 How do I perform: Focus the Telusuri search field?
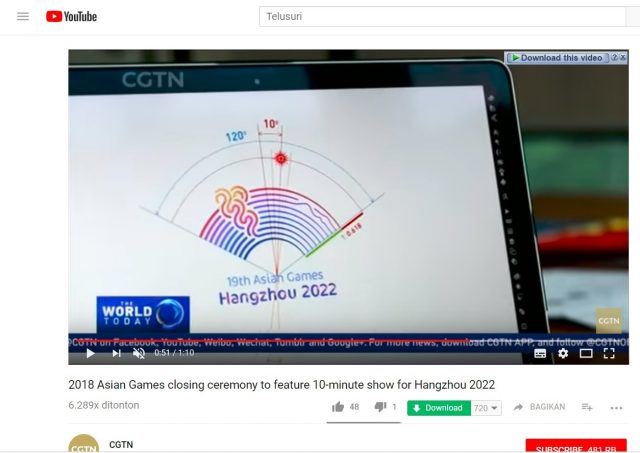[x=442, y=17]
